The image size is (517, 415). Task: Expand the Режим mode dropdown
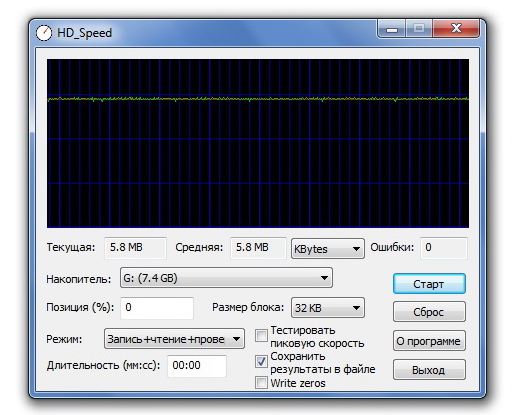click(x=174, y=339)
